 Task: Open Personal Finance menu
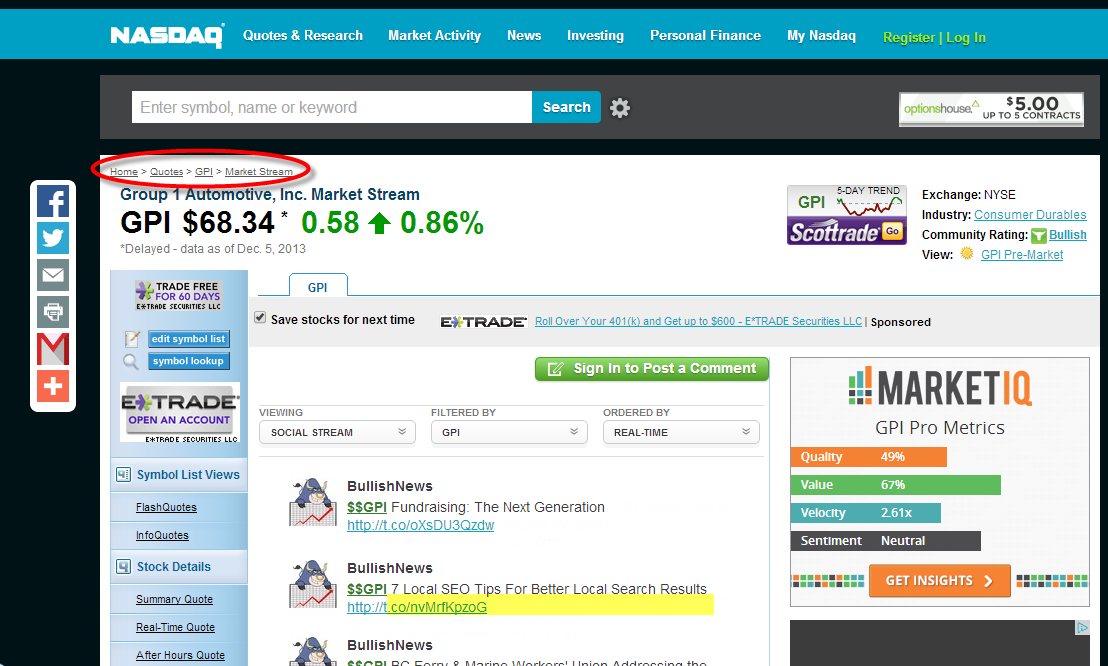[705, 35]
